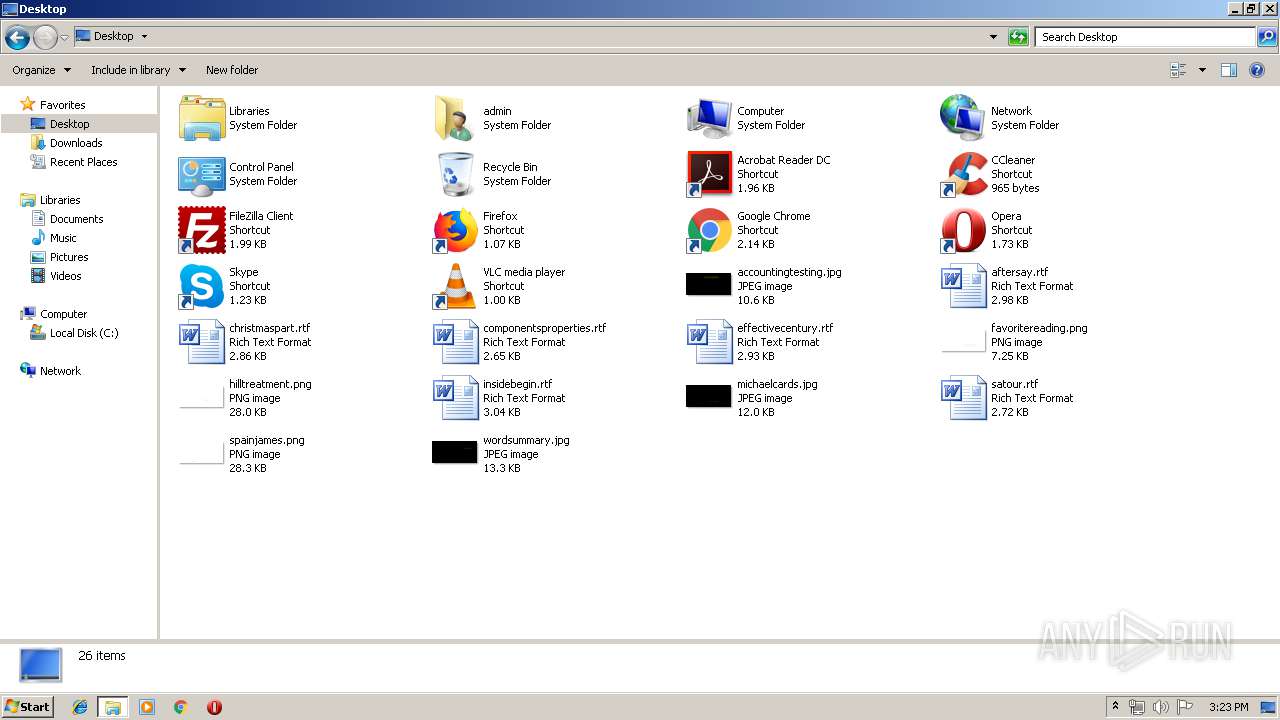Open Music library in navigation pane
1280x720 pixels.
click(54, 238)
